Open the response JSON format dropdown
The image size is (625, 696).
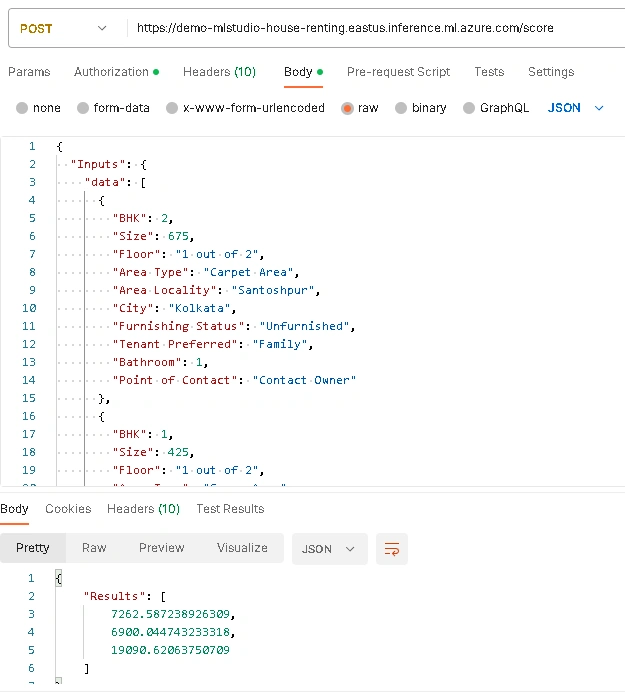coord(329,549)
